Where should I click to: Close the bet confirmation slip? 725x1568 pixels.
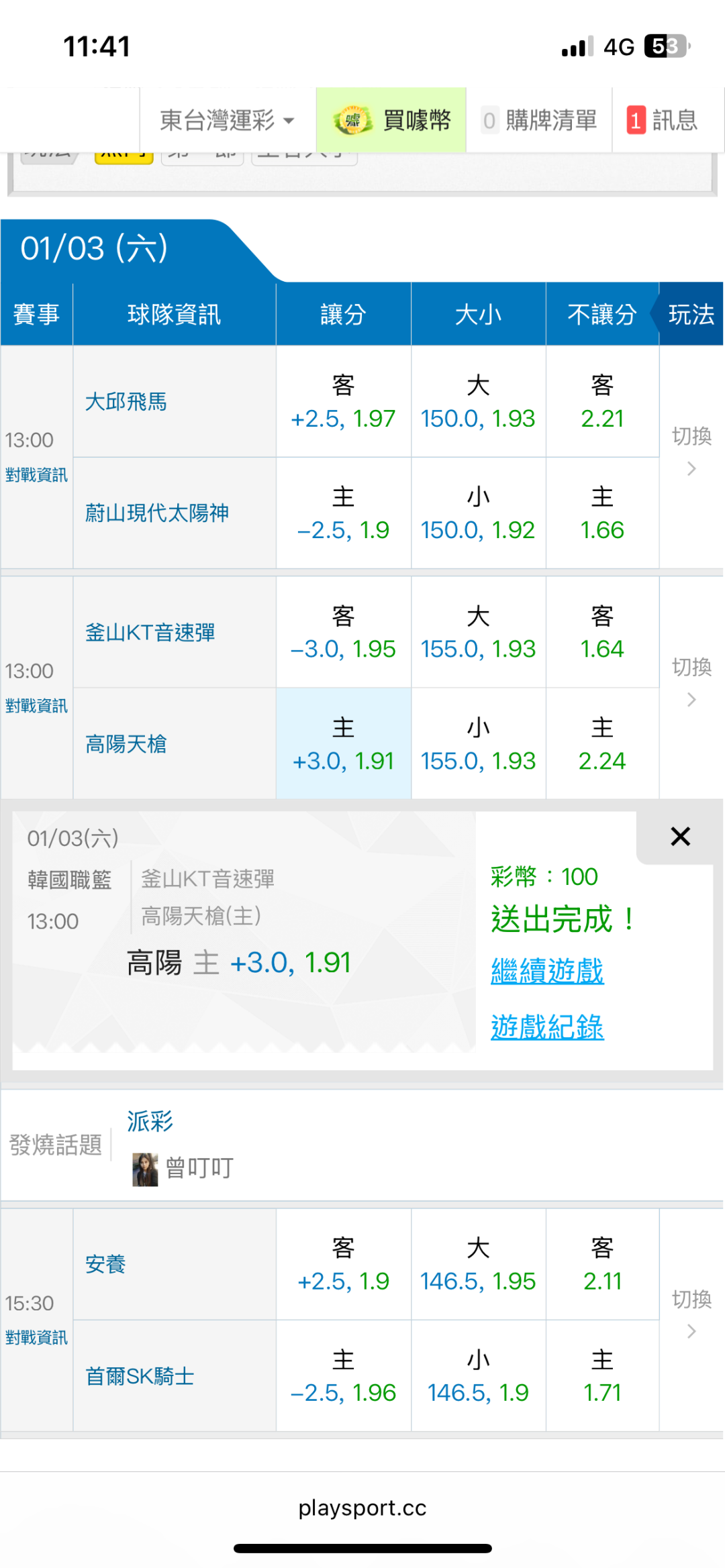click(680, 837)
